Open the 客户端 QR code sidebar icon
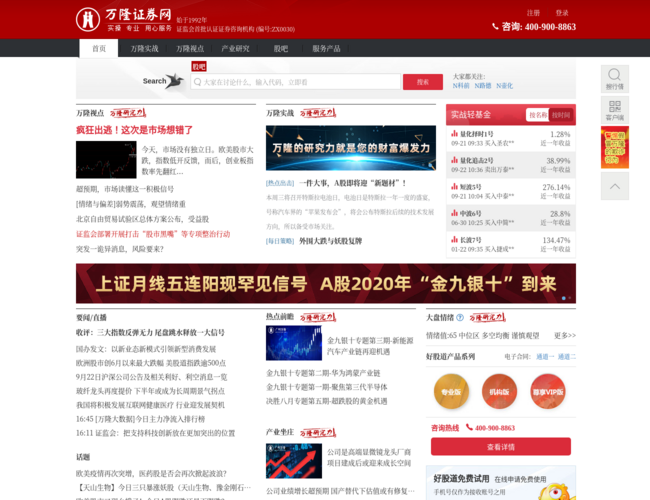The height and width of the screenshot is (500, 650). pyautogui.click(x=615, y=110)
